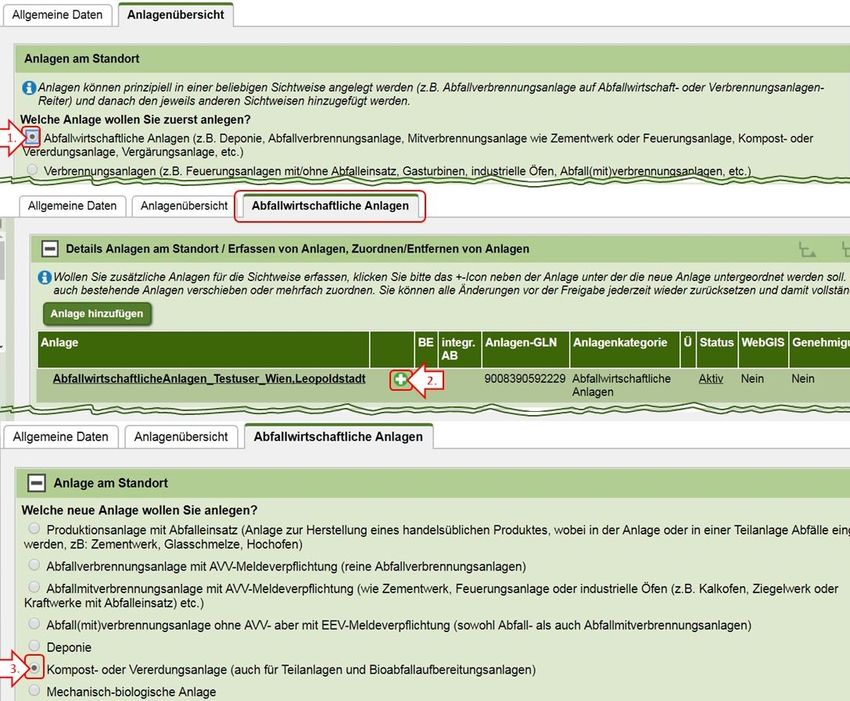Select 'Mechanisch-biologische Anlage' radio option
850x701 pixels.
pyautogui.click(x=36, y=691)
